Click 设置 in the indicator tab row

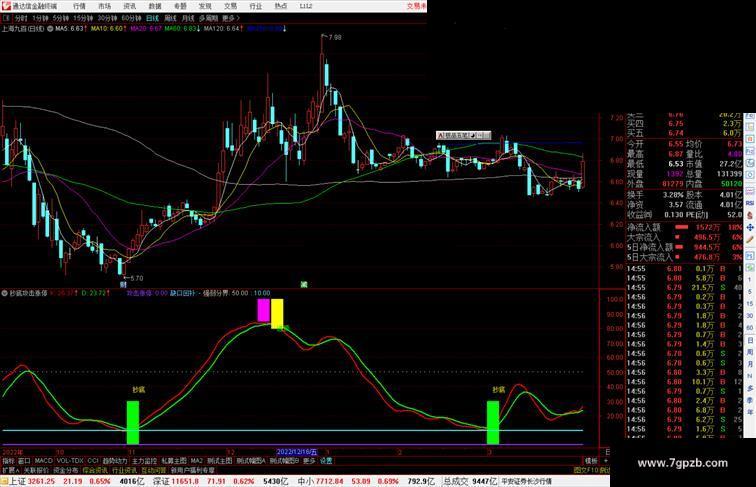(326, 461)
